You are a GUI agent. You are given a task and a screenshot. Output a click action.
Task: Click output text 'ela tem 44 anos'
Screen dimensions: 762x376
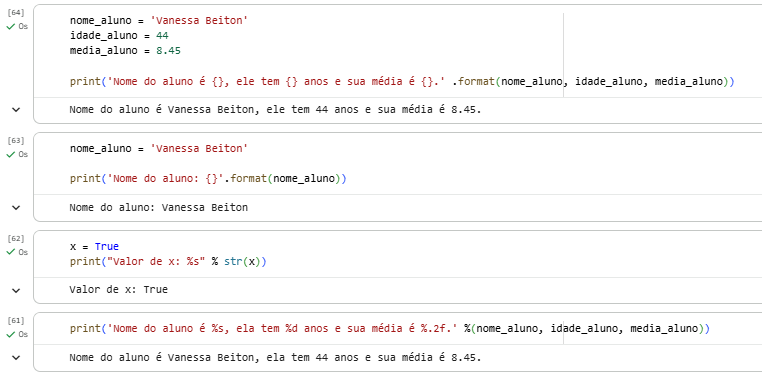[311, 358]
